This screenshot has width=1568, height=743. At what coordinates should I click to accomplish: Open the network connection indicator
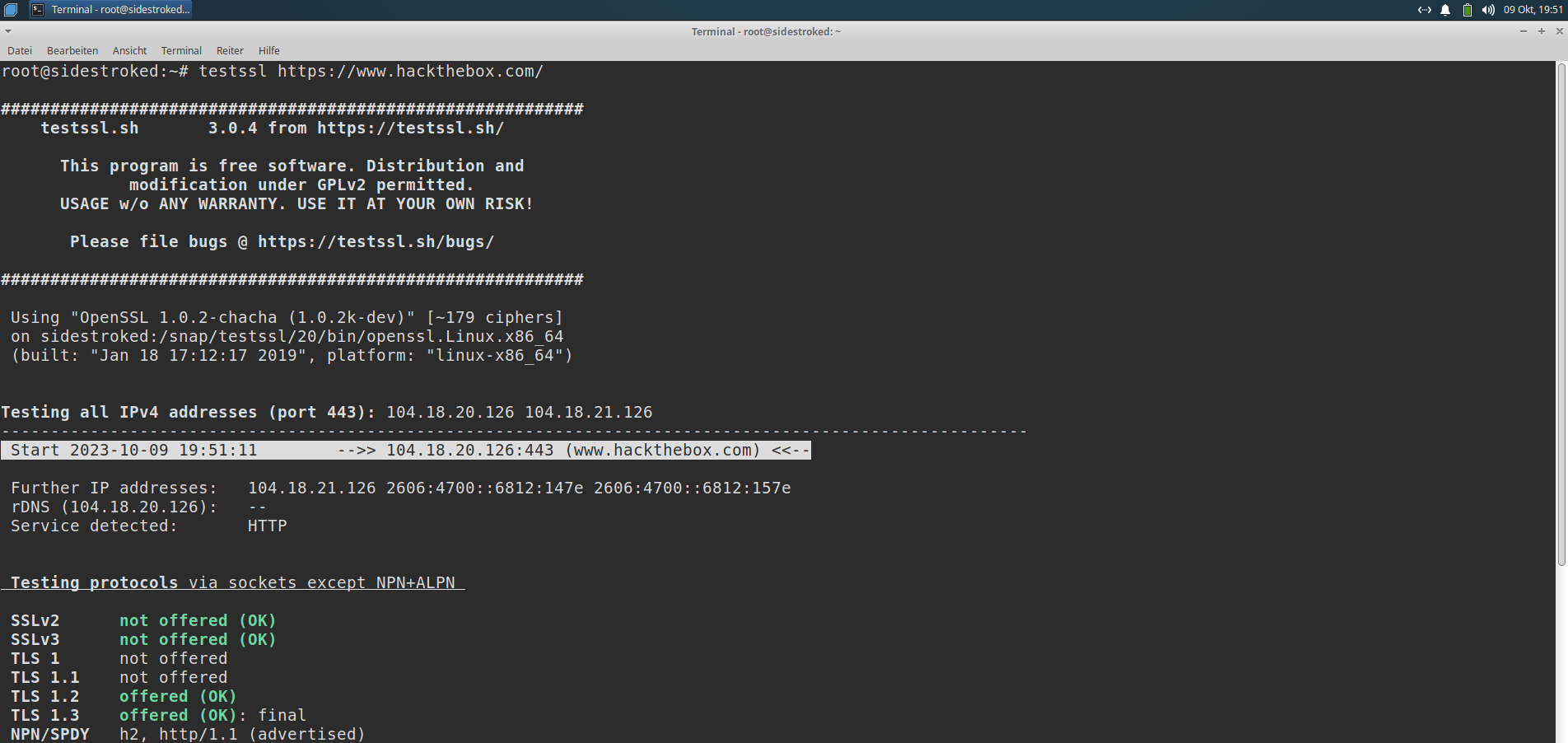point(1424,10)
